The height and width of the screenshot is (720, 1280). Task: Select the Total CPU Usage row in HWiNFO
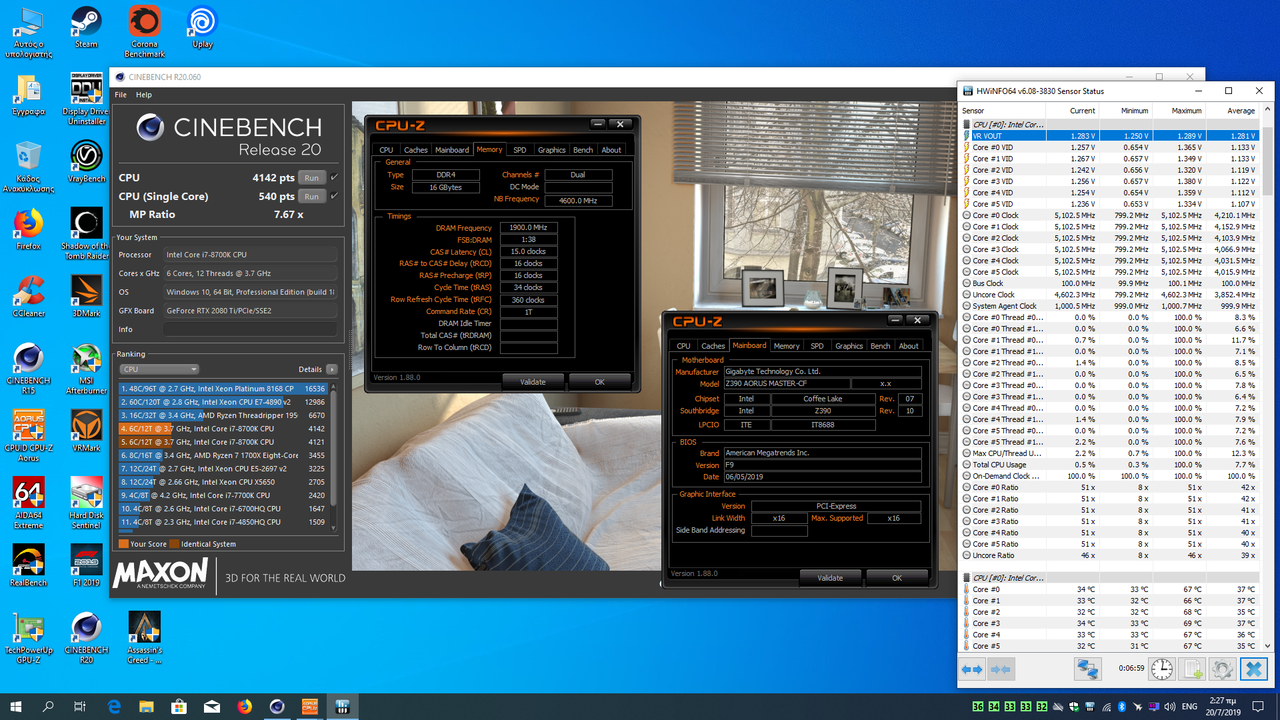tap(1110, 464)
